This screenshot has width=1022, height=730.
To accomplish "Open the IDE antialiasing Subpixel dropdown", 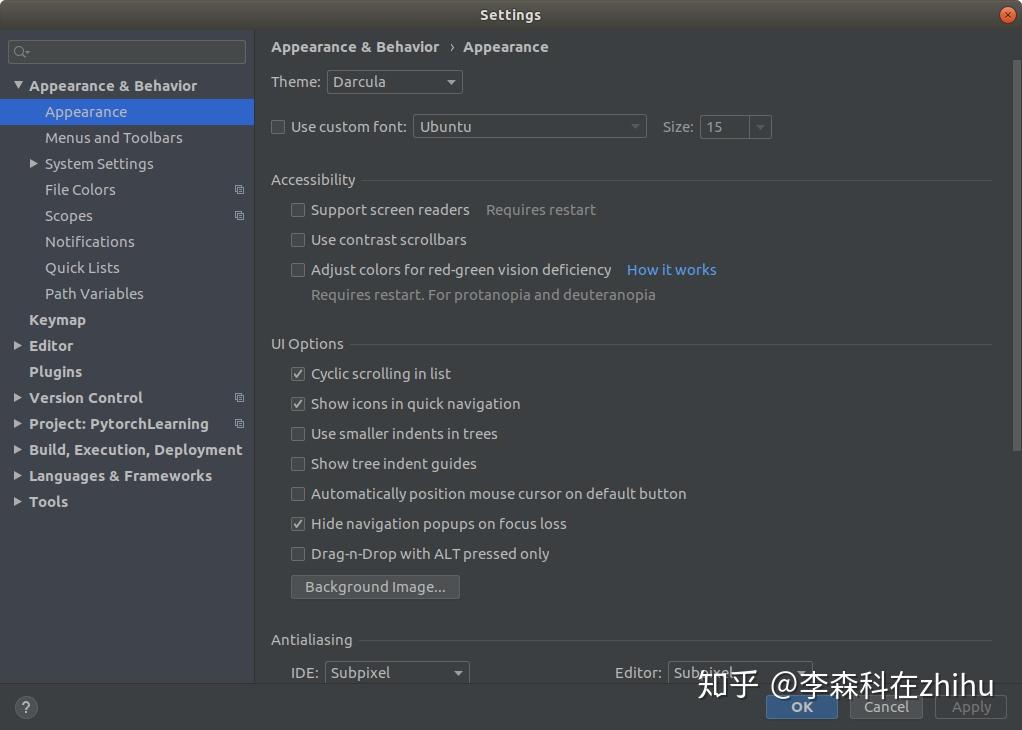I will (396, 673).
